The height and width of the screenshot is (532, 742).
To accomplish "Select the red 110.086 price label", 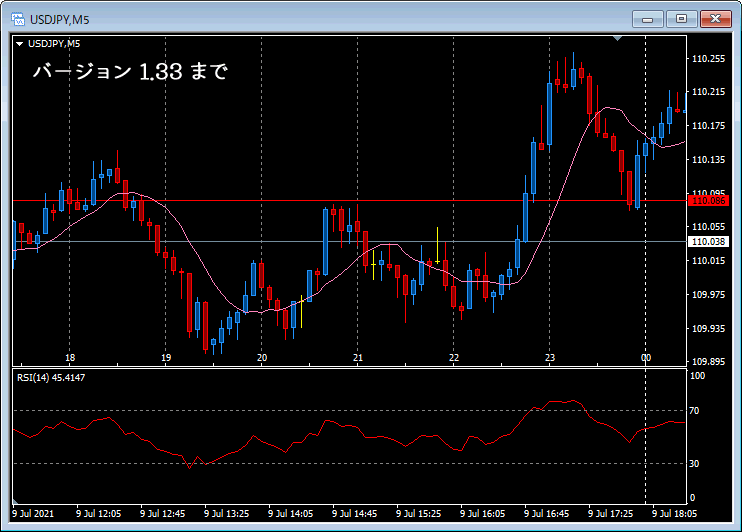I will [x=708, y=201].
